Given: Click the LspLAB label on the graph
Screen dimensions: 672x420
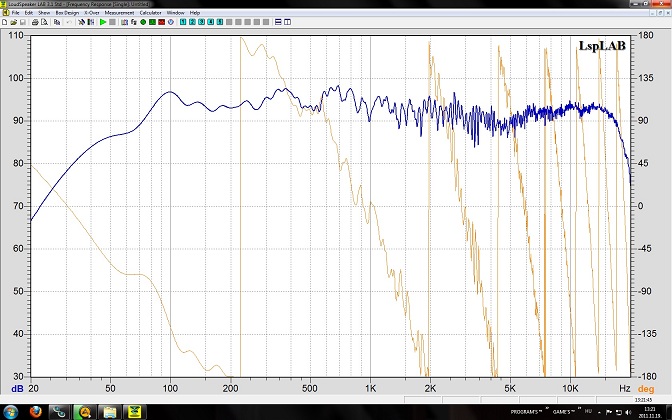Looking at the screenshot, I should click(602, 45).
